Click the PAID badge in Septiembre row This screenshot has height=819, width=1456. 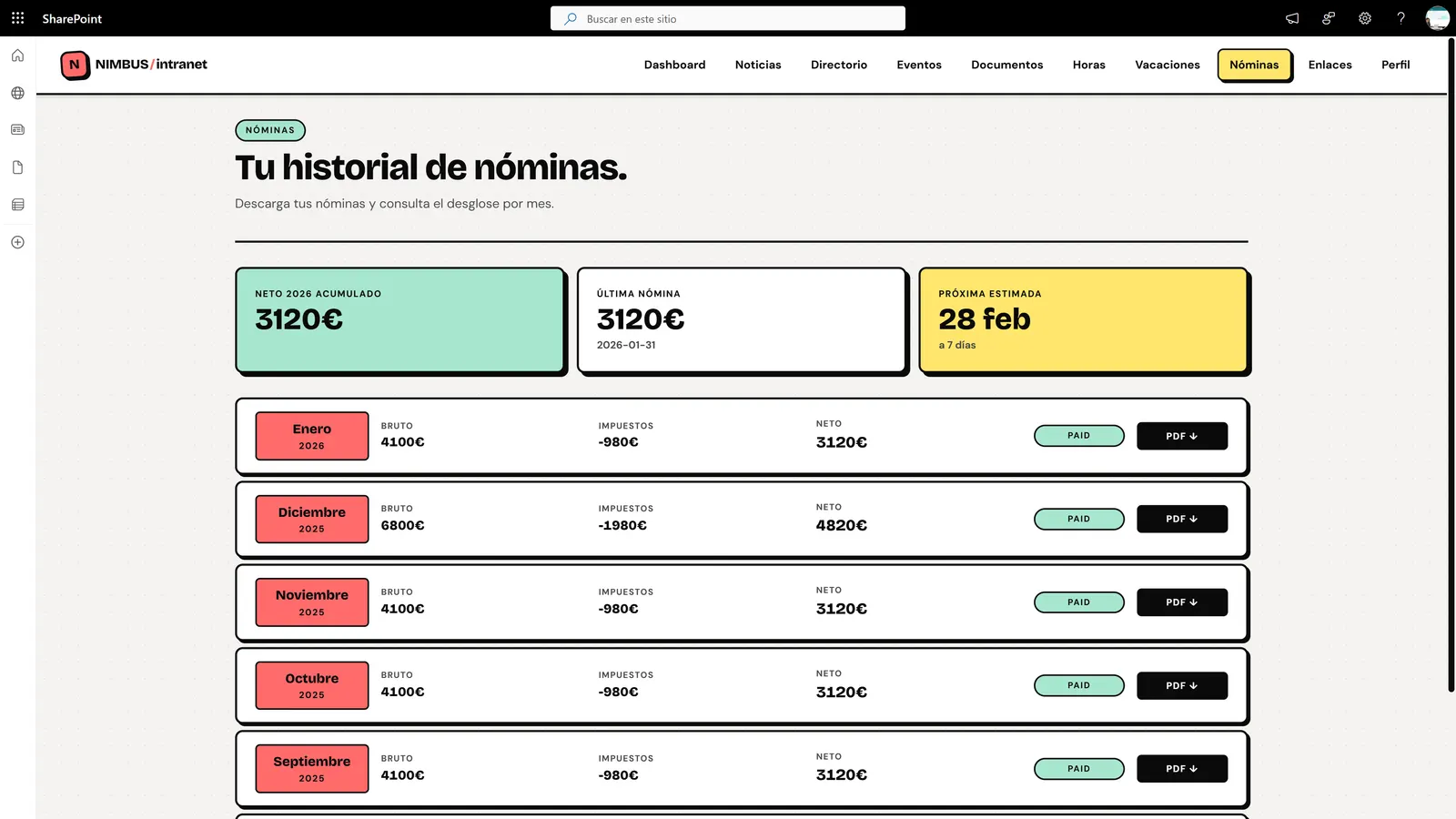(x=1079, y=769)
